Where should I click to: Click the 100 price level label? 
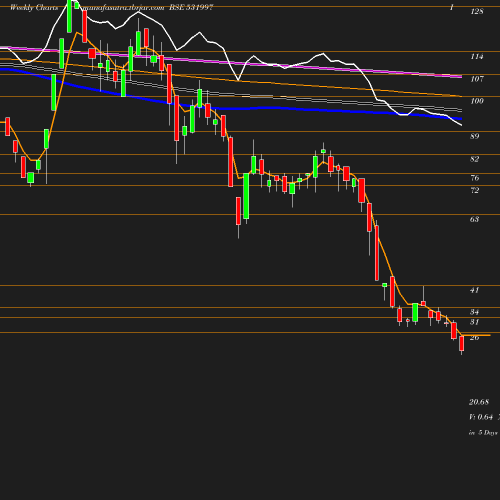point(477,101)
